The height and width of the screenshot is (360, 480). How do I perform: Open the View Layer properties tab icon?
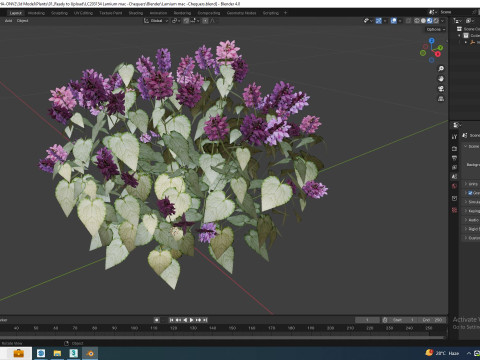(454, 167)
